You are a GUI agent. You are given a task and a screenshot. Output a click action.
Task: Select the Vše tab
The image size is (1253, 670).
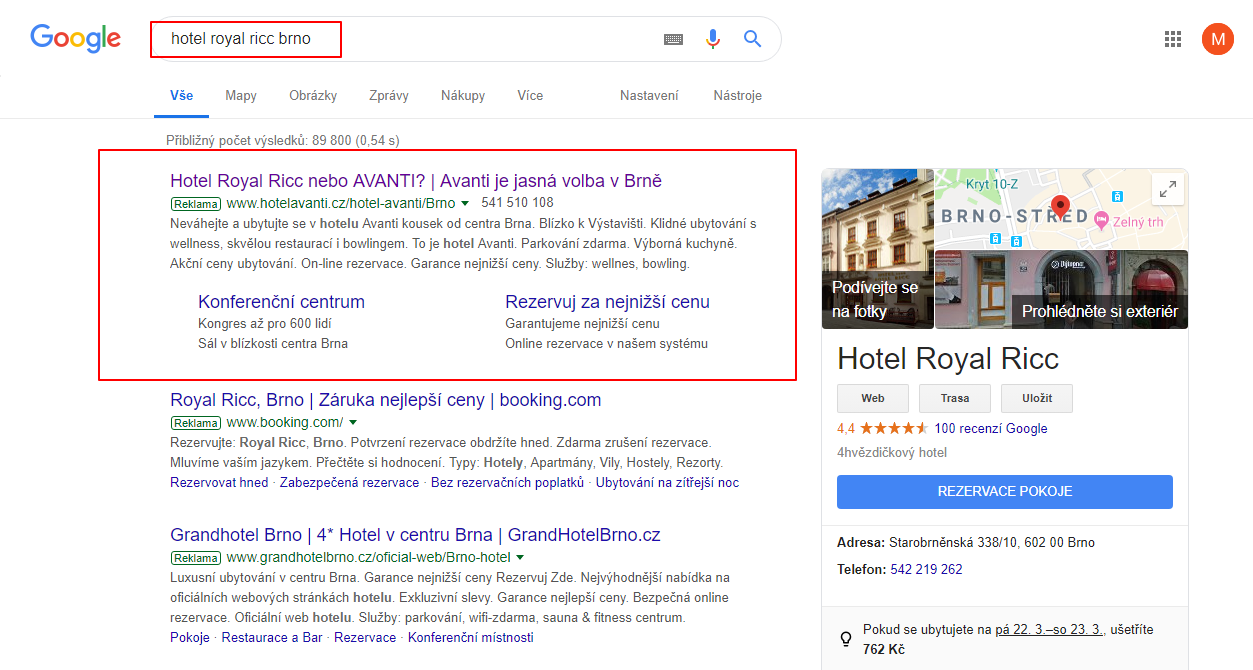[x=181, y=96]
